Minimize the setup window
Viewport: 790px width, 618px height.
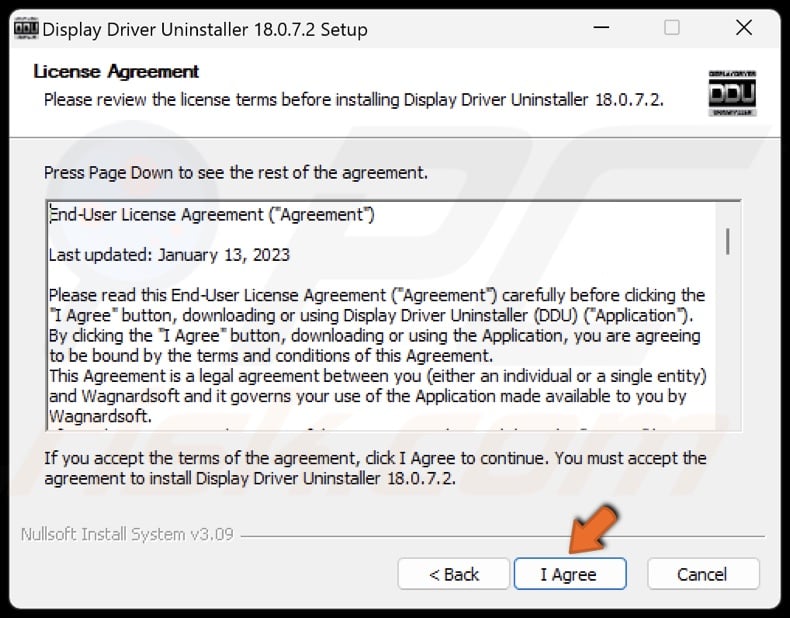click(x=601, y=28)
